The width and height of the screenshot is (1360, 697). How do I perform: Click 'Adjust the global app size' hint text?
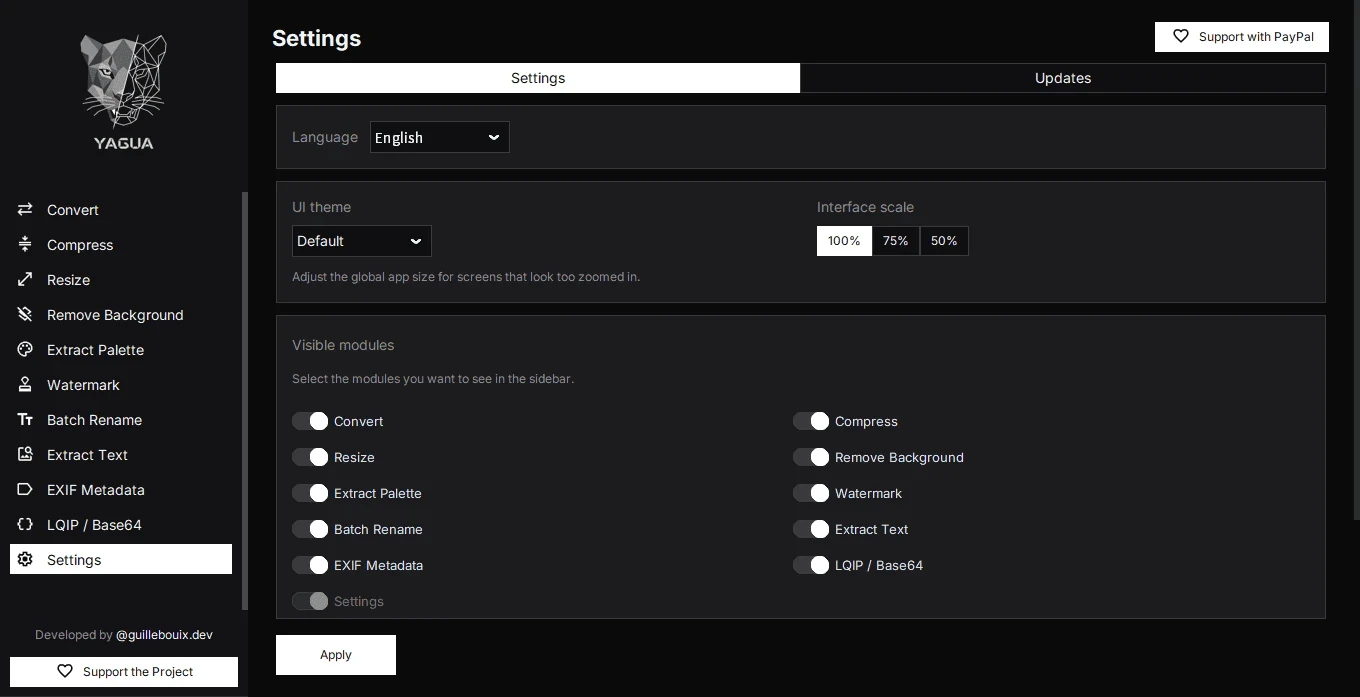466,277
